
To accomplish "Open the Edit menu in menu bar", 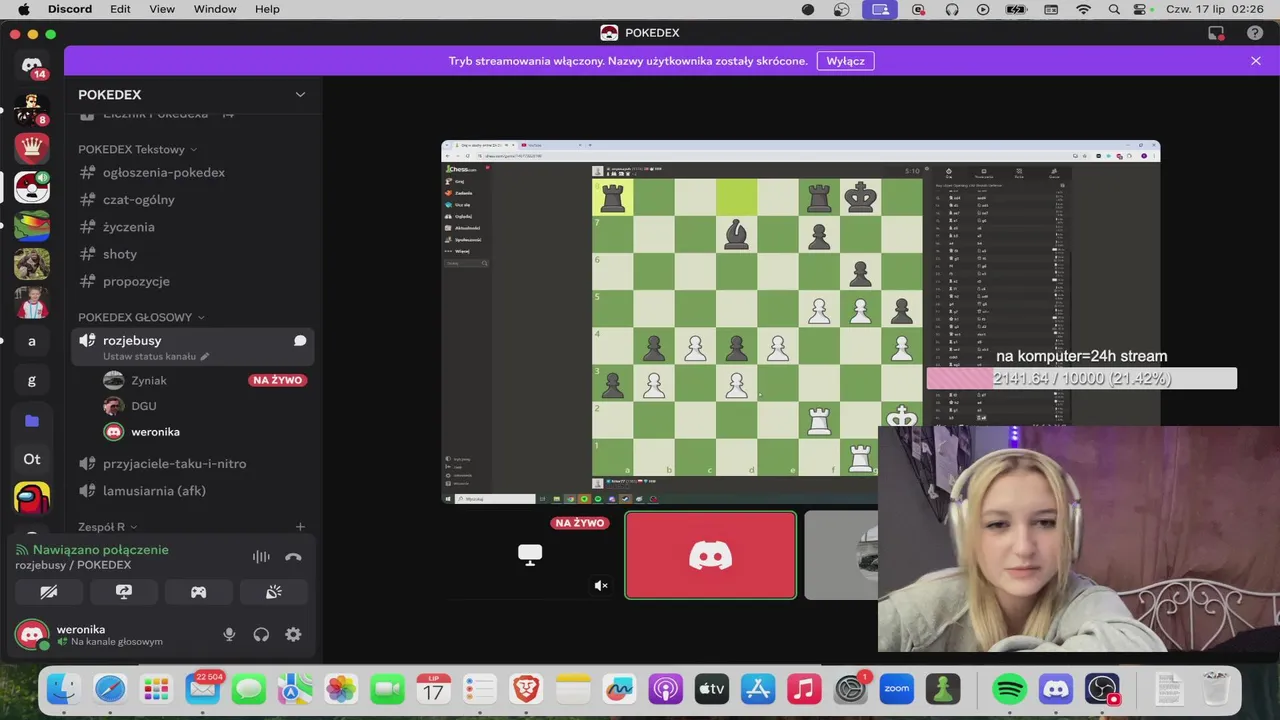I will 120,9.
